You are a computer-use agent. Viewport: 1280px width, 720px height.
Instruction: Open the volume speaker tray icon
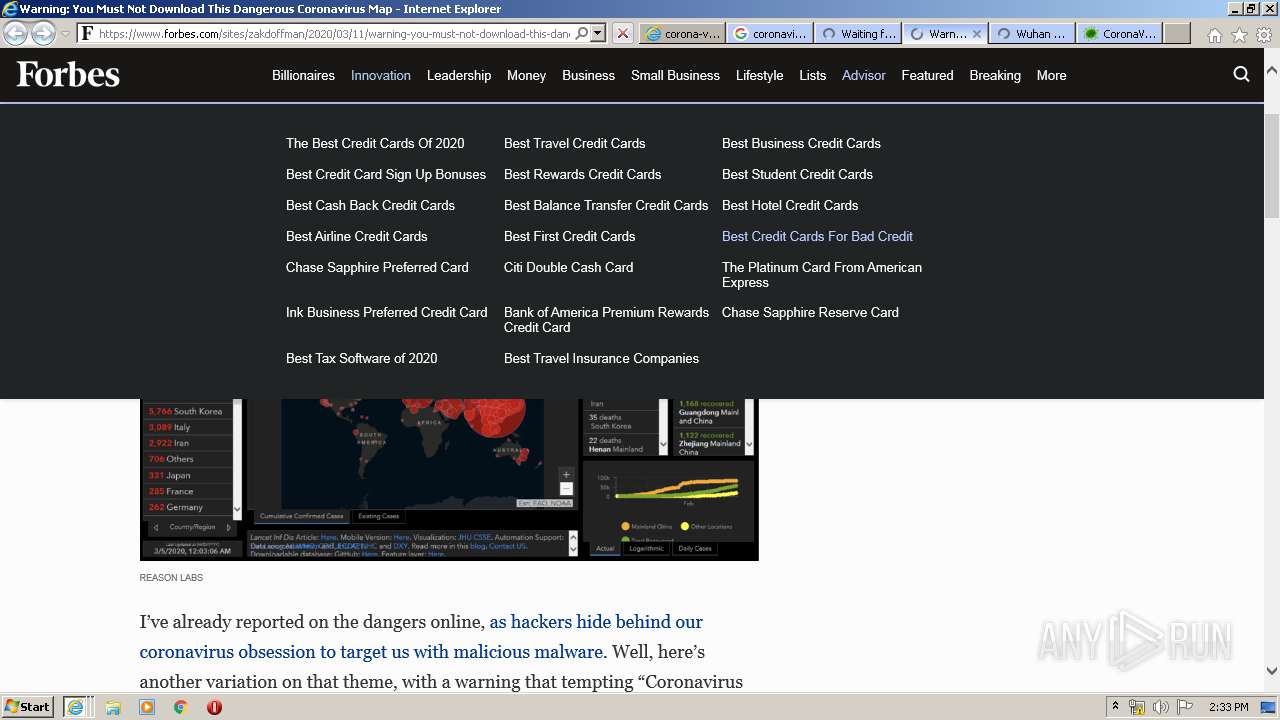1160,707
